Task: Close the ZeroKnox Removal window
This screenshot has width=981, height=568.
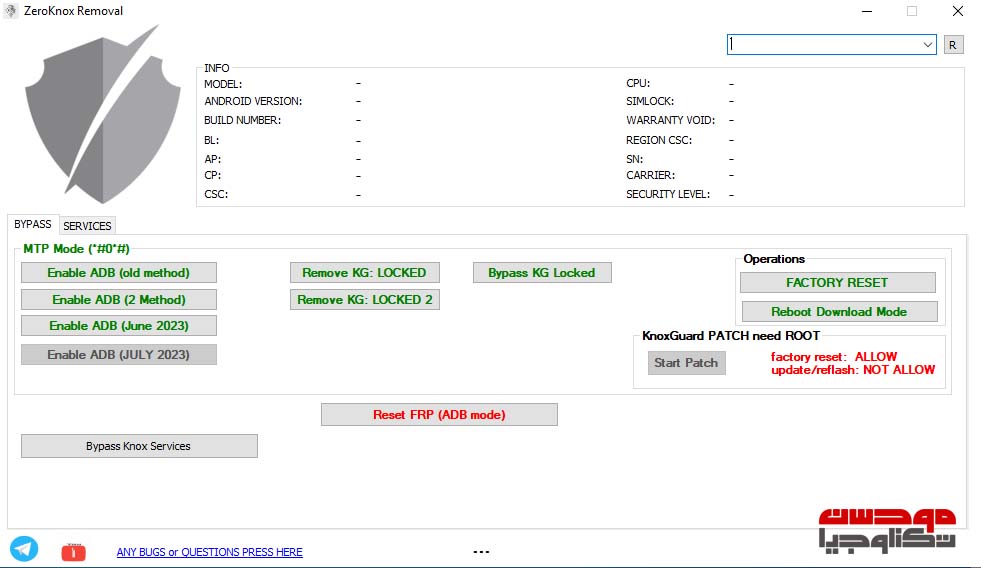Action: click(958, 11)
